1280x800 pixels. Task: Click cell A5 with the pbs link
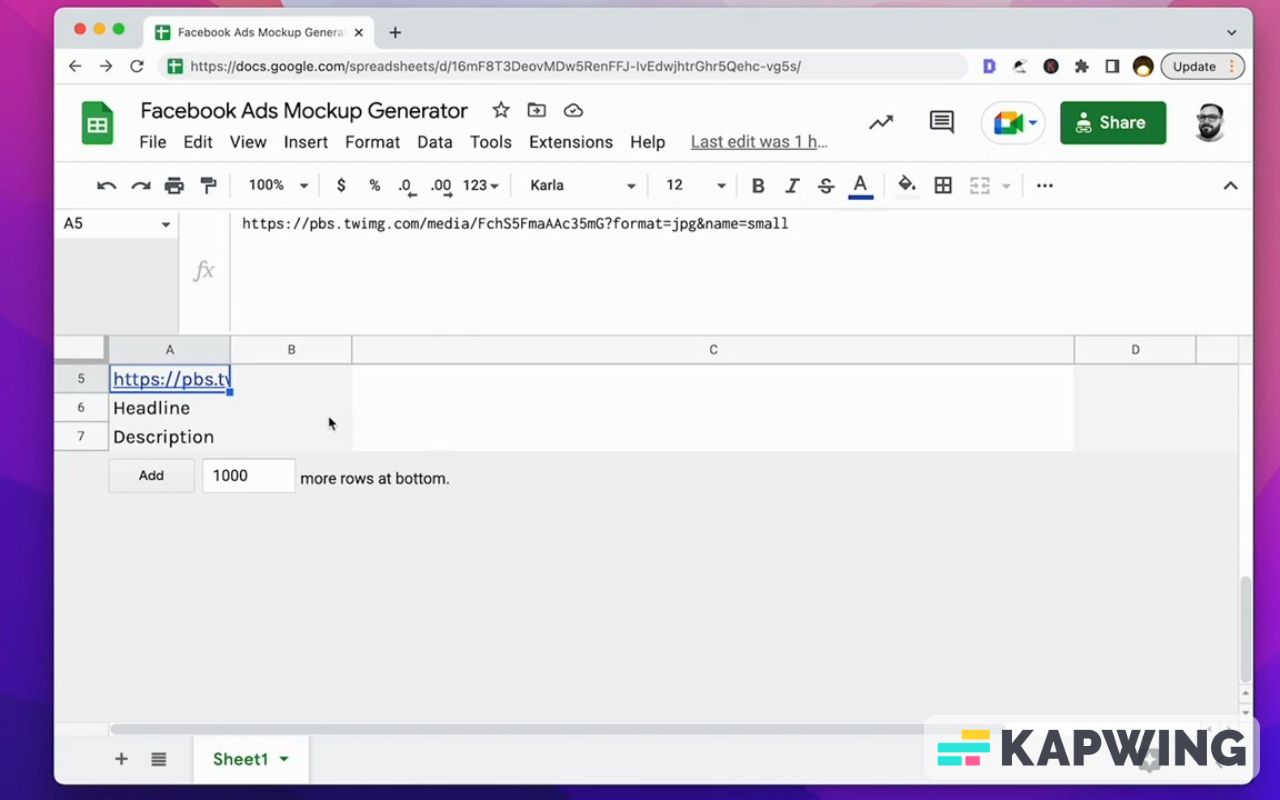[170, 379]
